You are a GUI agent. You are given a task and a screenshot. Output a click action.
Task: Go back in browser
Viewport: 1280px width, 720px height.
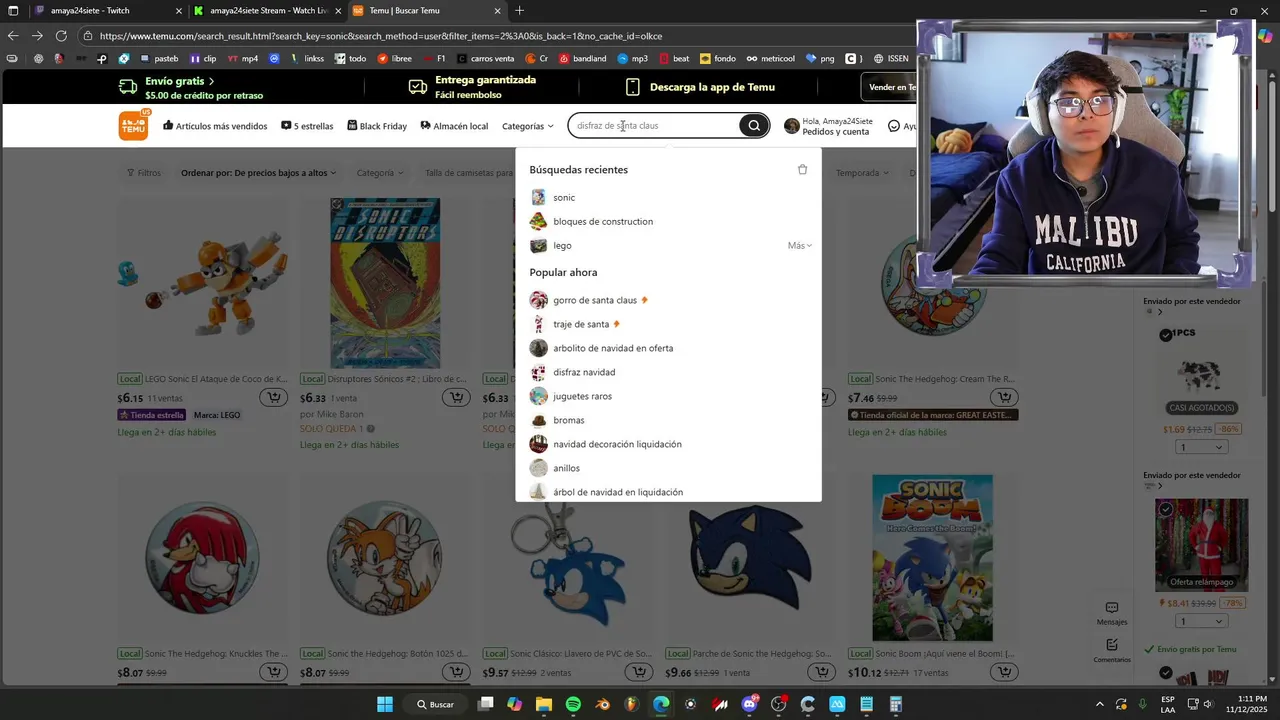(x=13, y=36)
